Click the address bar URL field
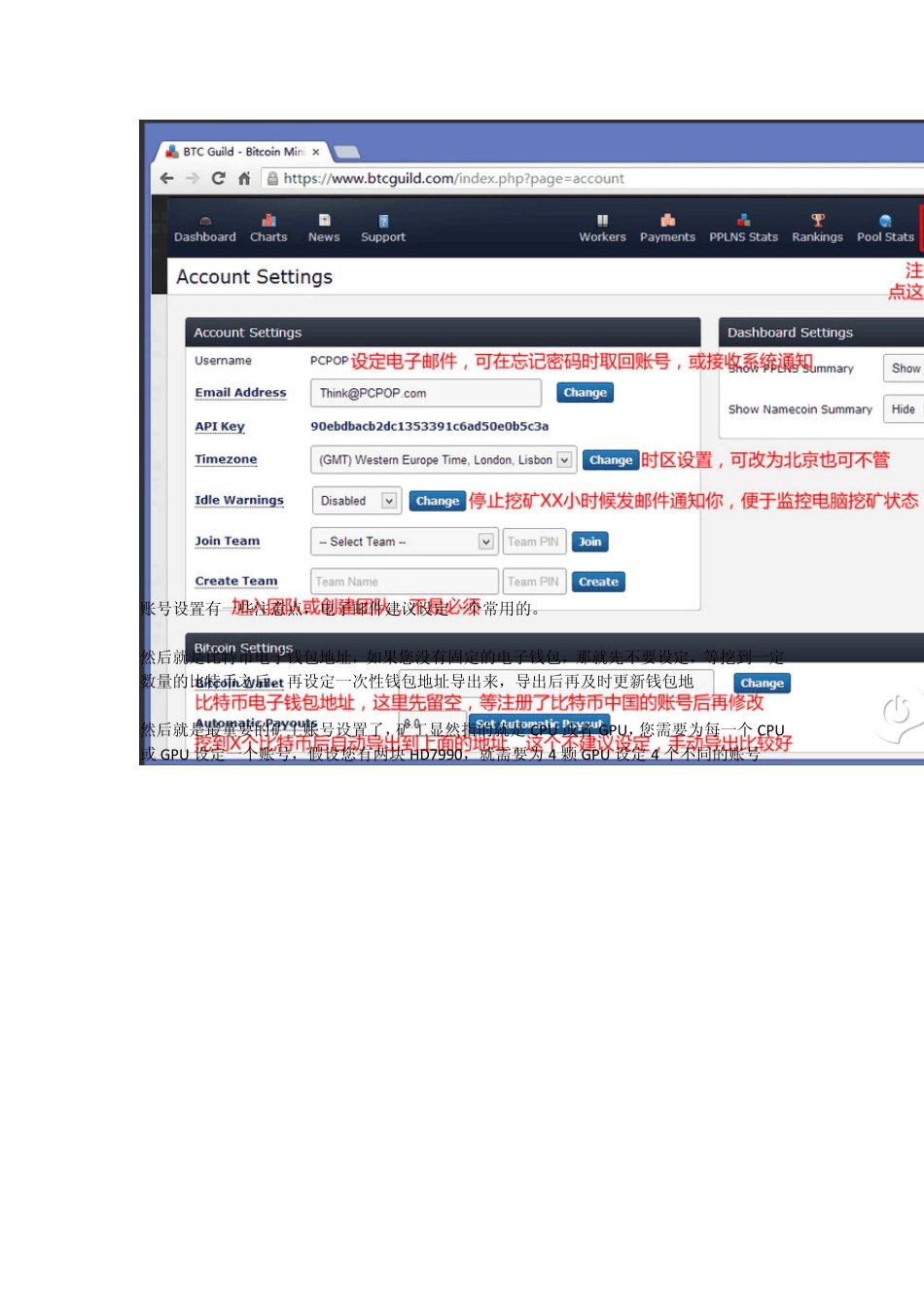924x1307 pixels. point(593,179)
